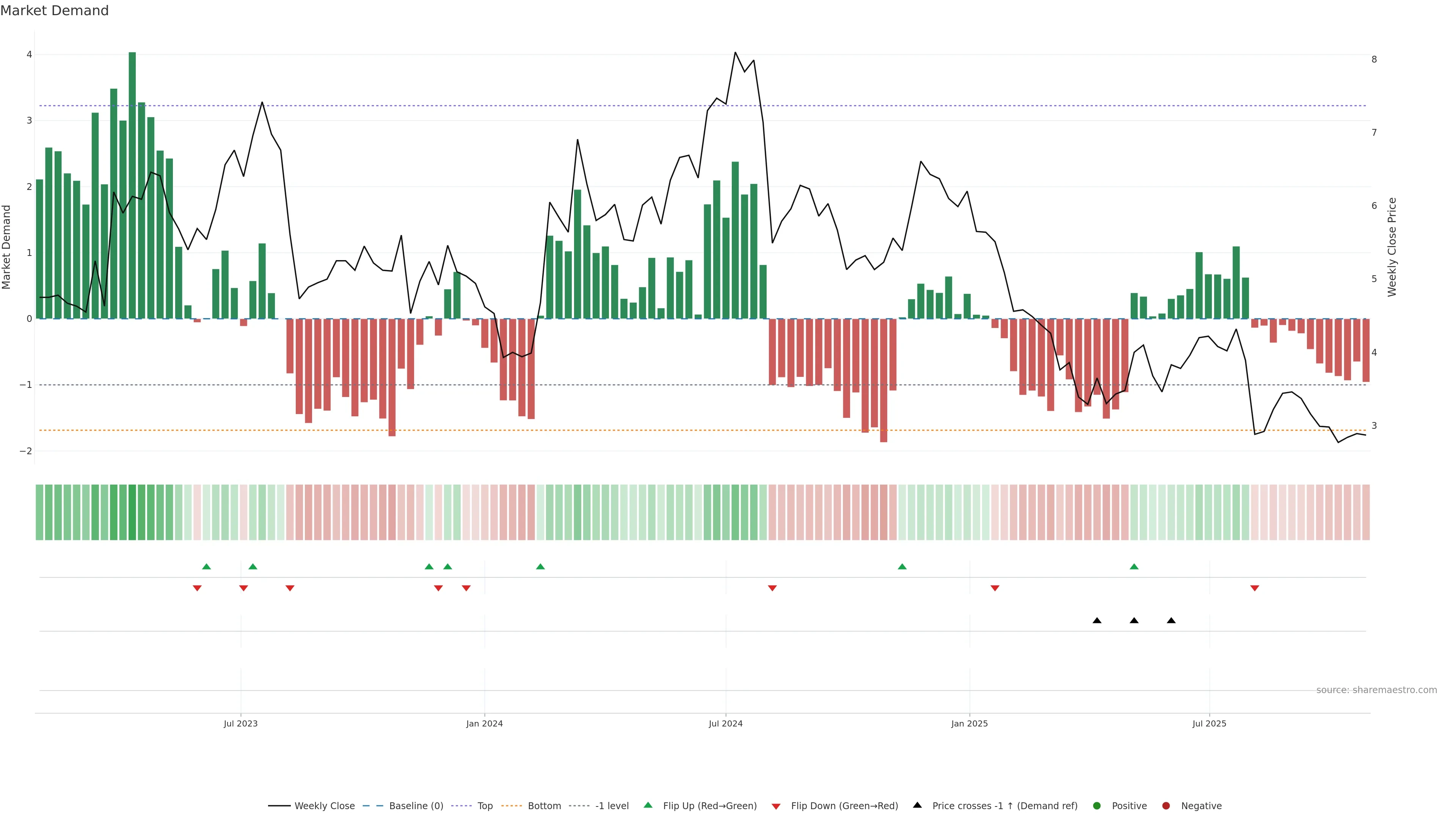Screen dimensions: 1456x819
Task: Click green Flip Up triangle legend icon
Action: 648,805
